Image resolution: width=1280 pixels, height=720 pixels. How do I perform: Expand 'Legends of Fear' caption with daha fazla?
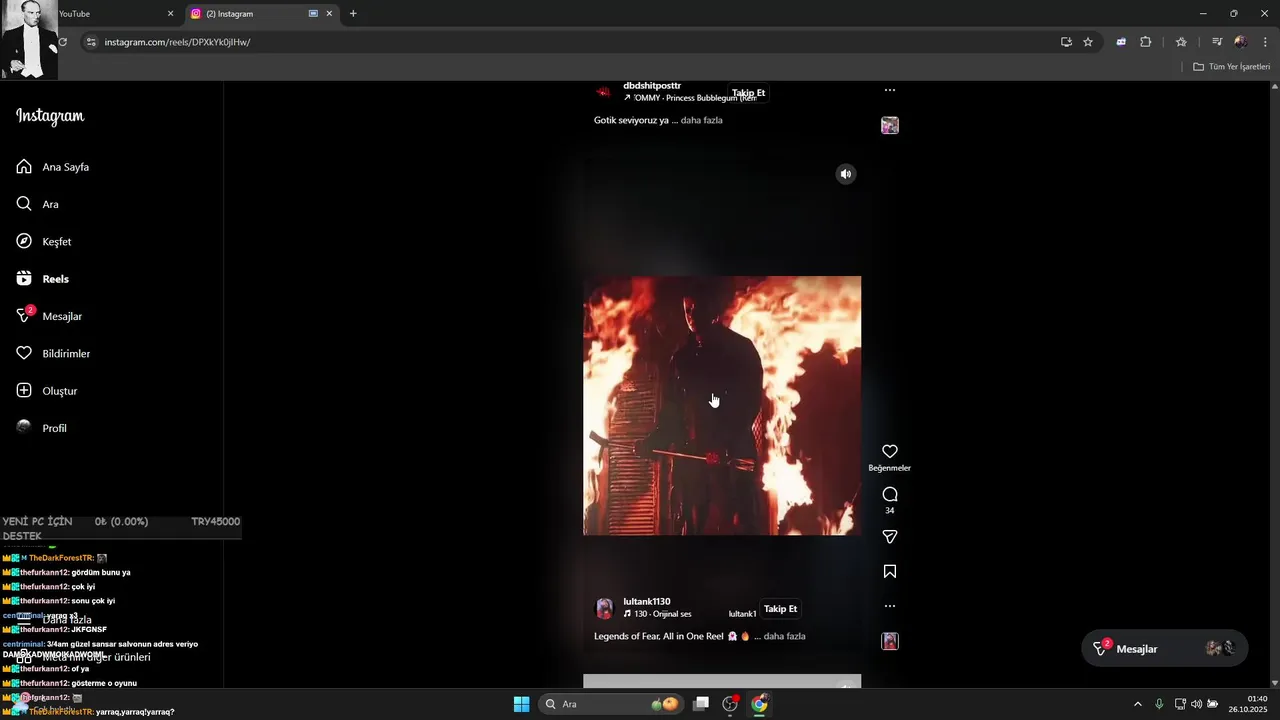[x=784, y=636]
